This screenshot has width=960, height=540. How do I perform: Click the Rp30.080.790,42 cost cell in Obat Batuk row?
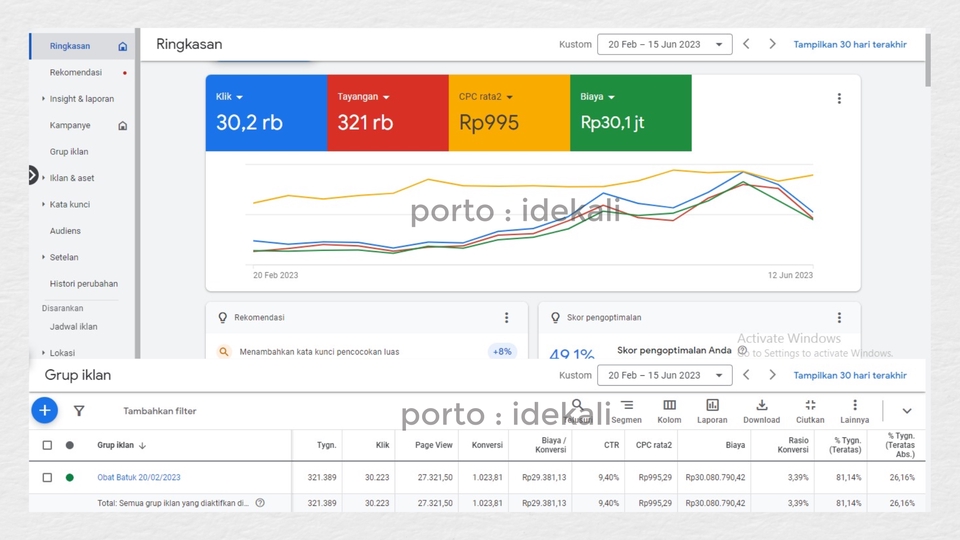(715, 477)
